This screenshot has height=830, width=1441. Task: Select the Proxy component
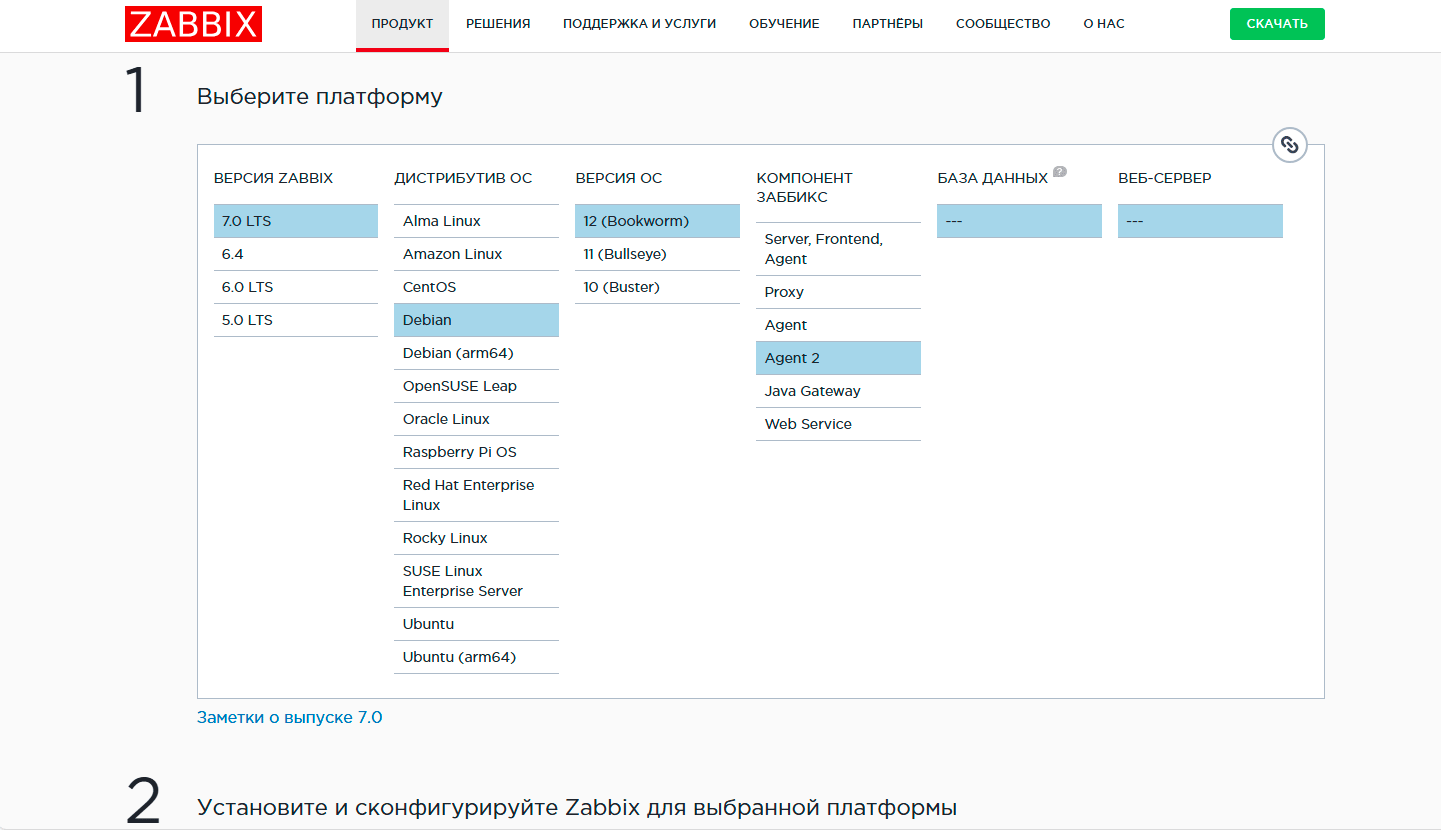click(x=838, y=292)
